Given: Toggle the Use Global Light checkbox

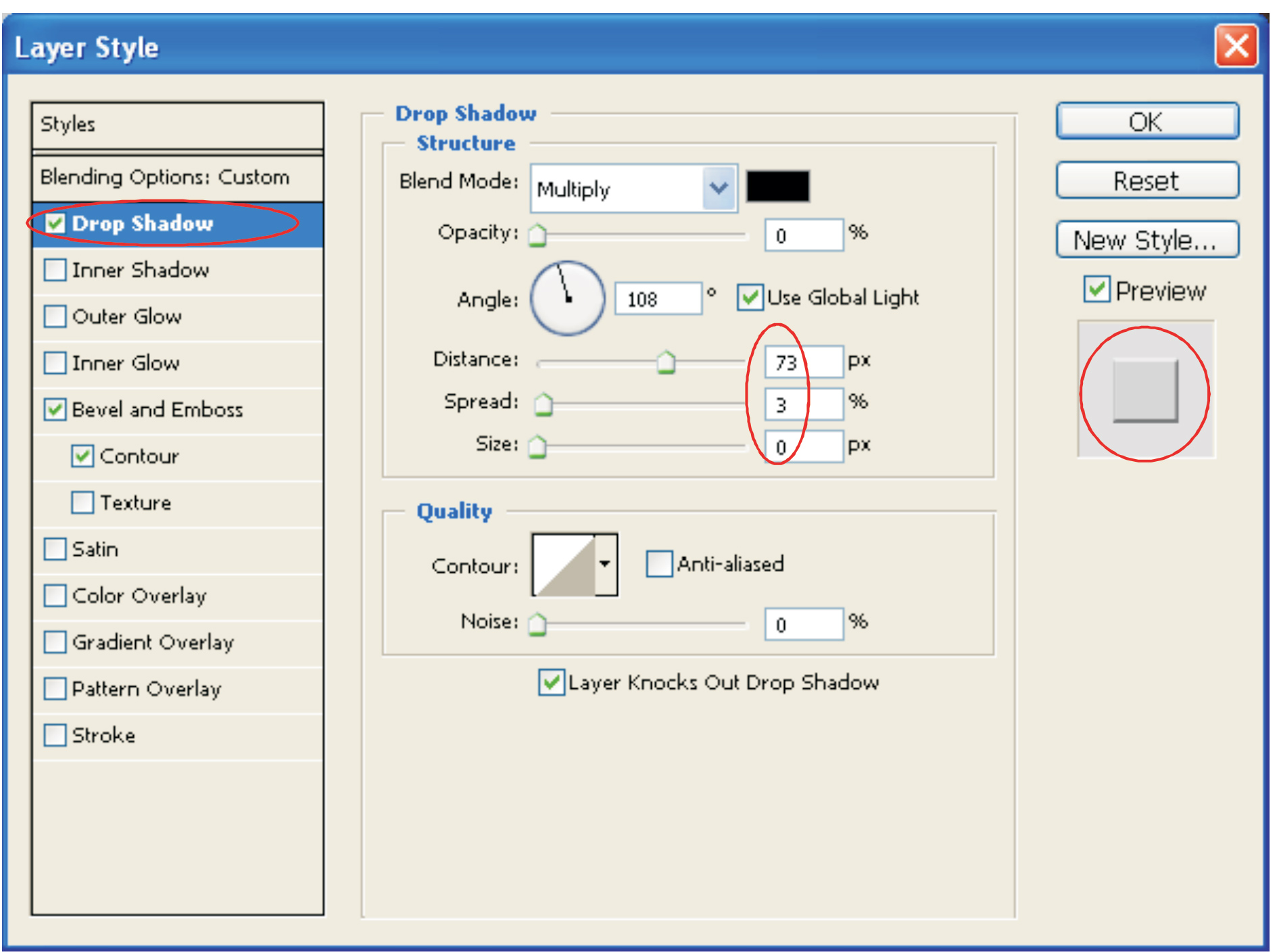Looking at the screenshot, I should tap(750, 297).
